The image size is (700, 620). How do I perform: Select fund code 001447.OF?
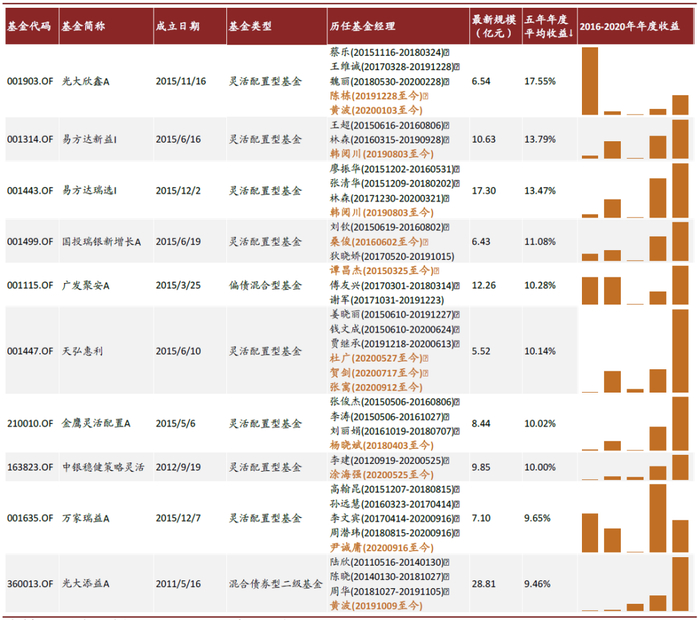pyautogui.click(x=30, y=351)
